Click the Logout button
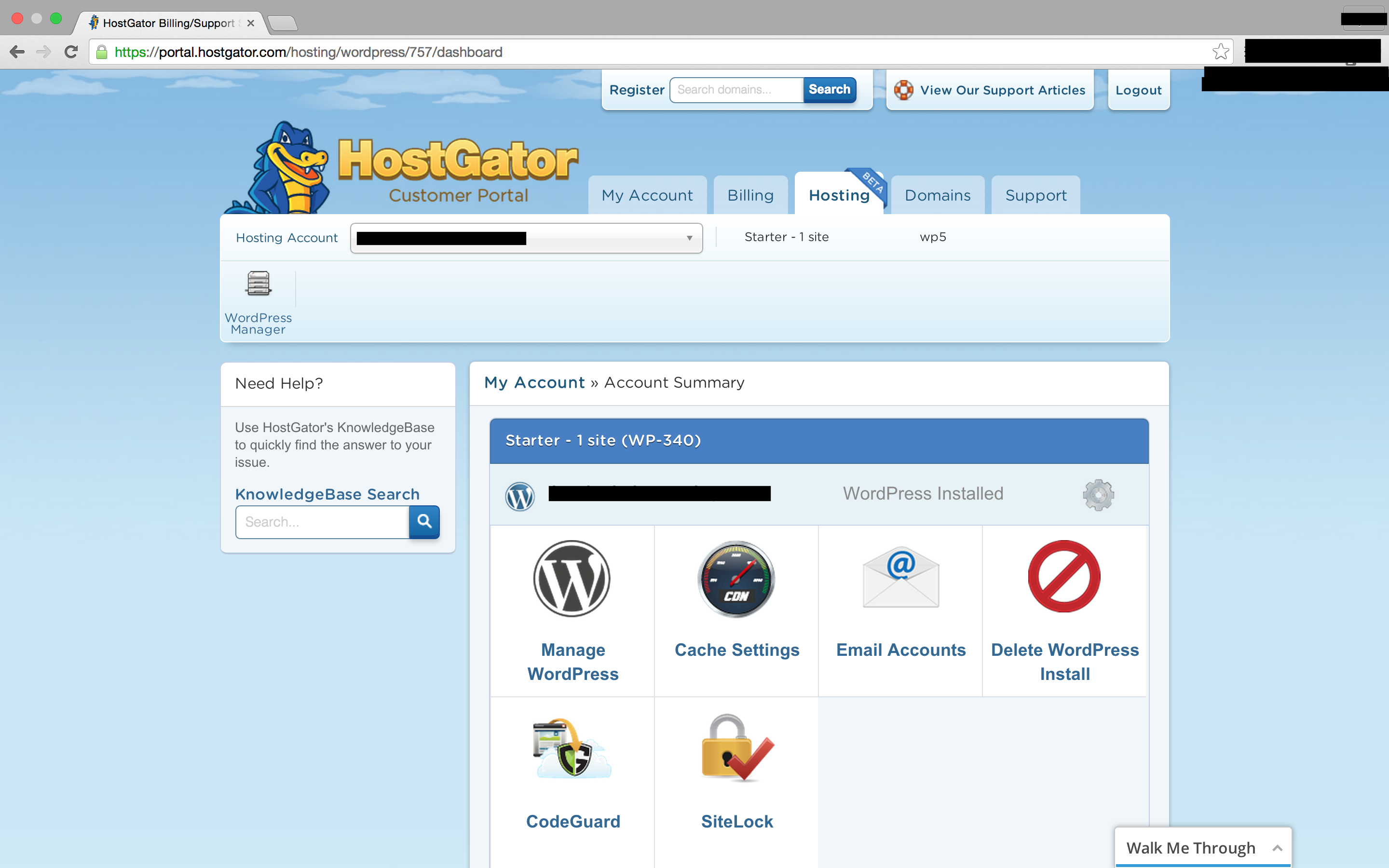The height and width of the screenshot is (868, 1389). 1138,90
